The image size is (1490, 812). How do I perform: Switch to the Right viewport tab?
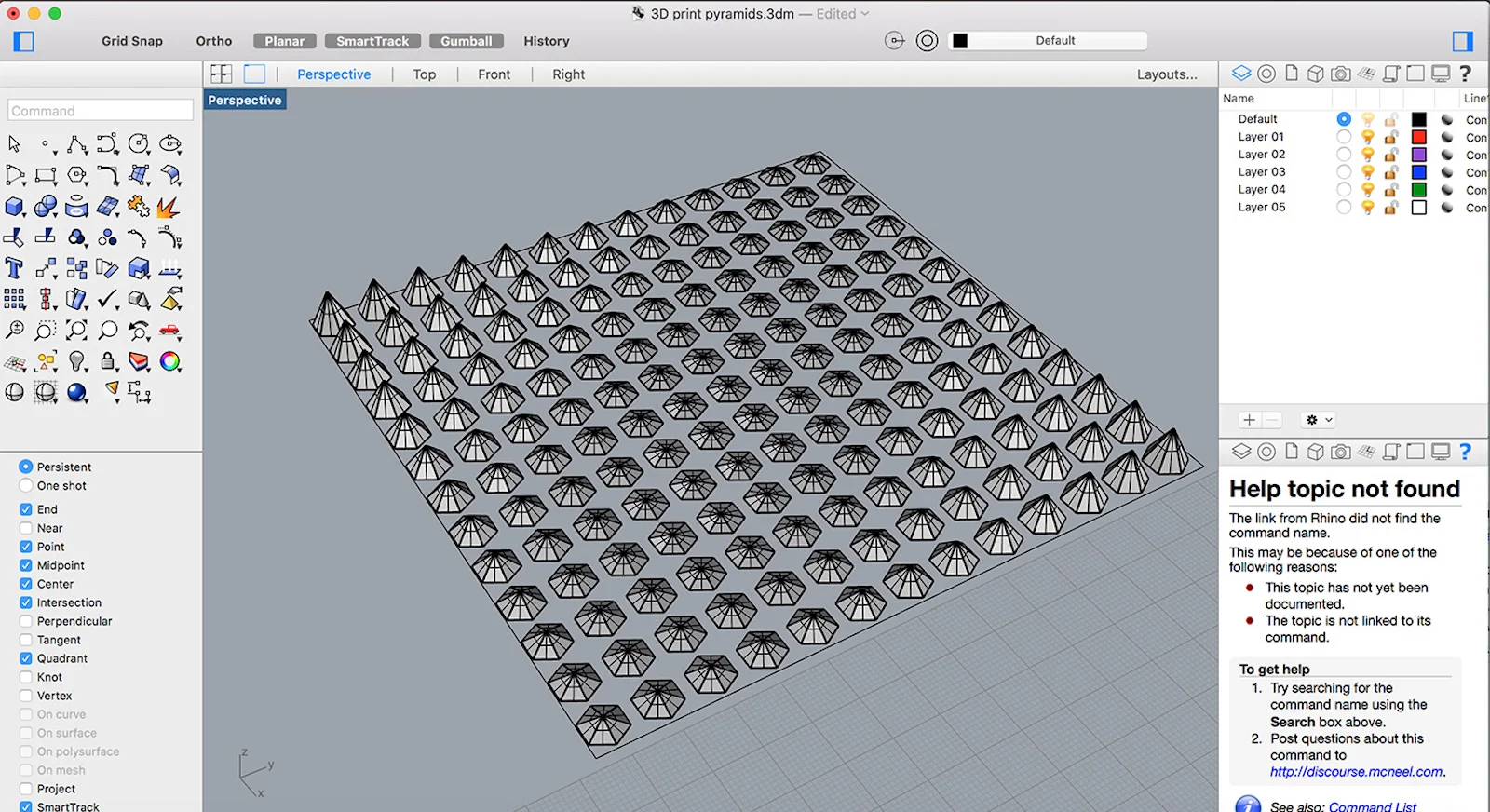point(568,74)
